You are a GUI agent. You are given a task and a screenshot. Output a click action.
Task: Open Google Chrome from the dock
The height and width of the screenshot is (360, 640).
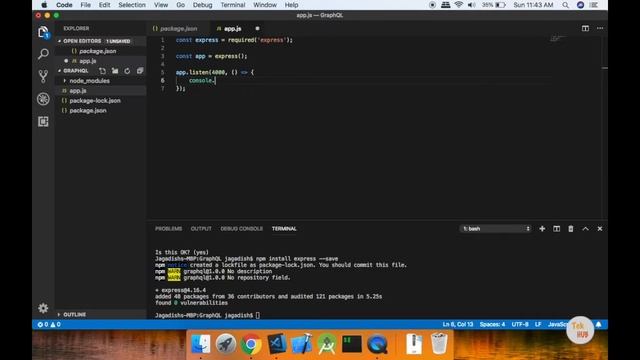(x=251, y=344)
